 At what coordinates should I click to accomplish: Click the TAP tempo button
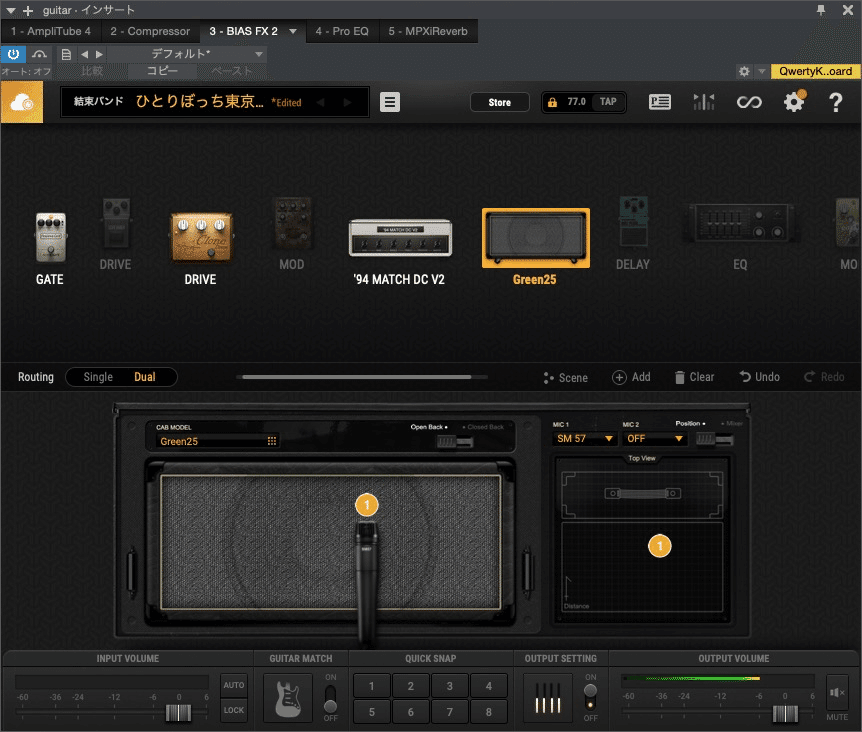pos(608,102)
